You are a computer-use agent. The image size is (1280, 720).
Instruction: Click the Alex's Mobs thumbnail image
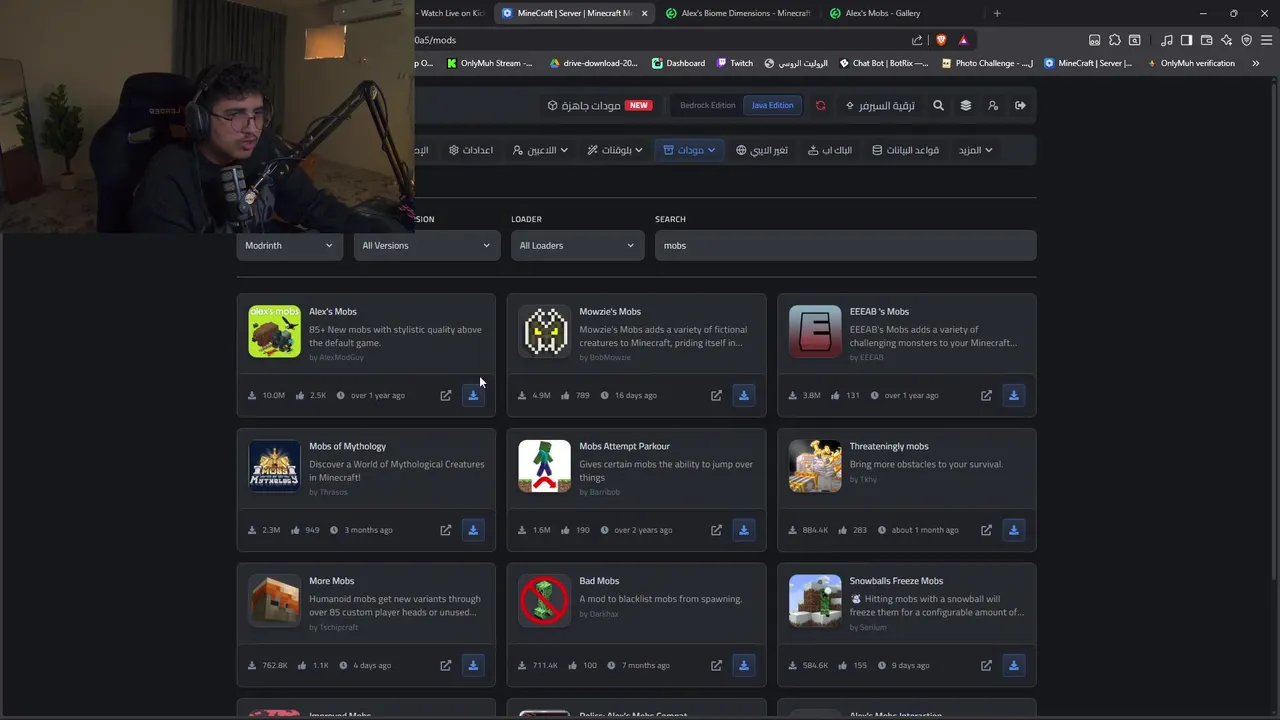point(274,331)
